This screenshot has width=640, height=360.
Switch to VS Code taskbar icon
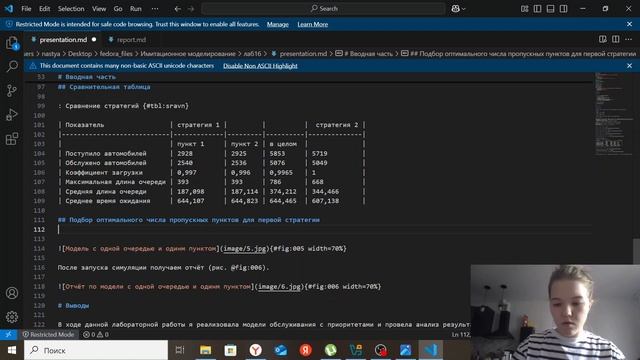click(431, 350)
